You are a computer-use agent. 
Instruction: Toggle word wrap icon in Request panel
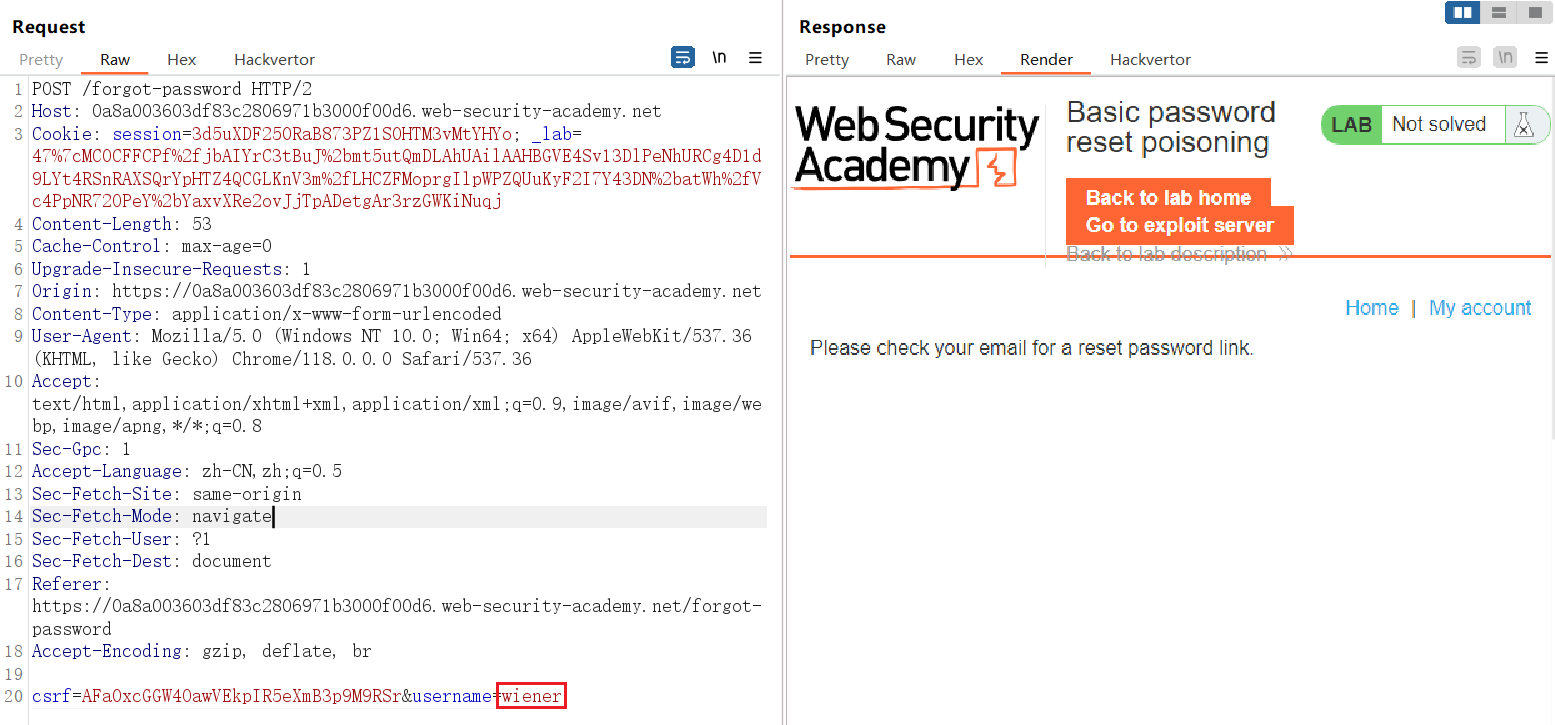tap(682, 57)
